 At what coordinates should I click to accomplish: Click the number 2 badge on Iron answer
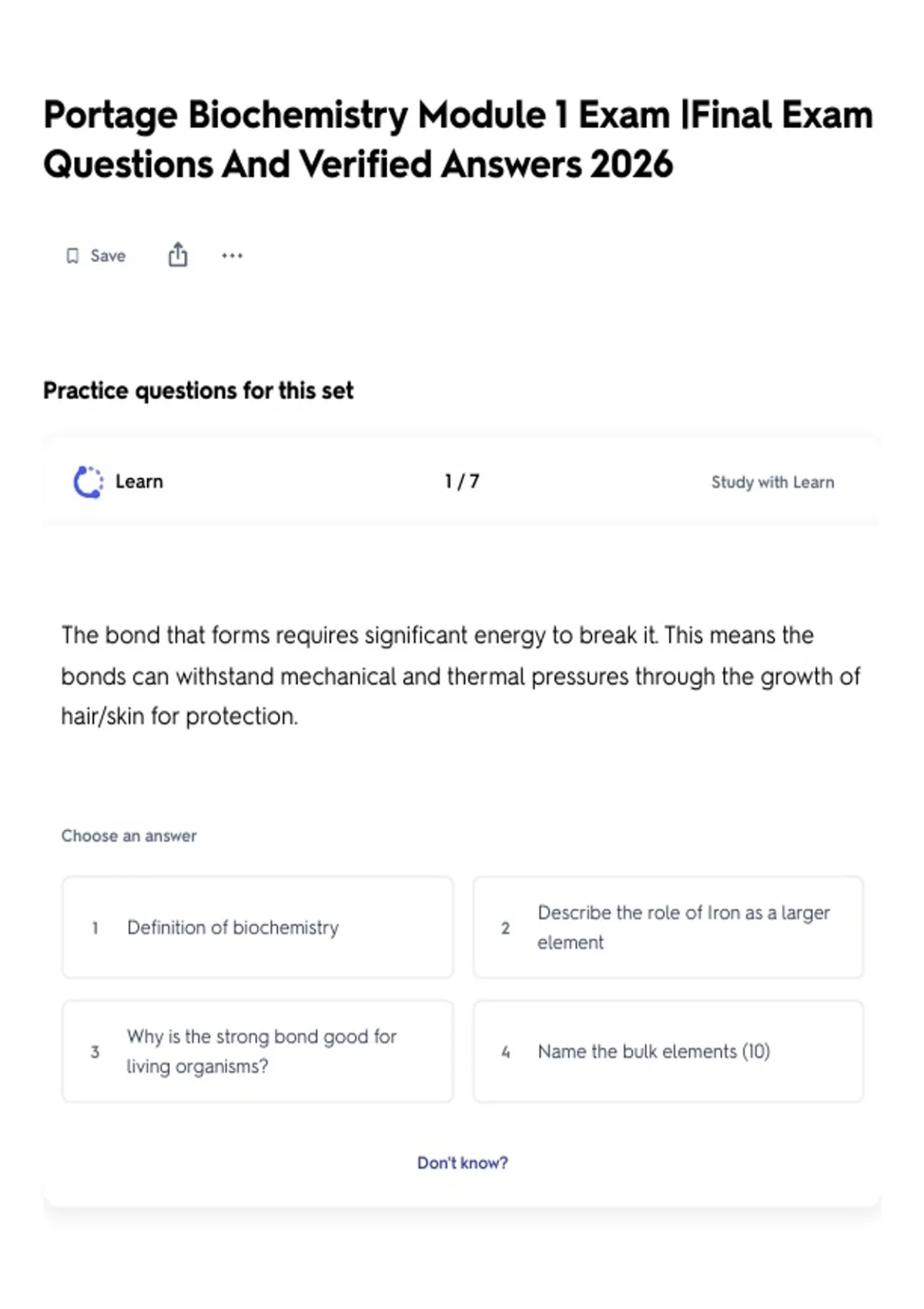(505, 928)
